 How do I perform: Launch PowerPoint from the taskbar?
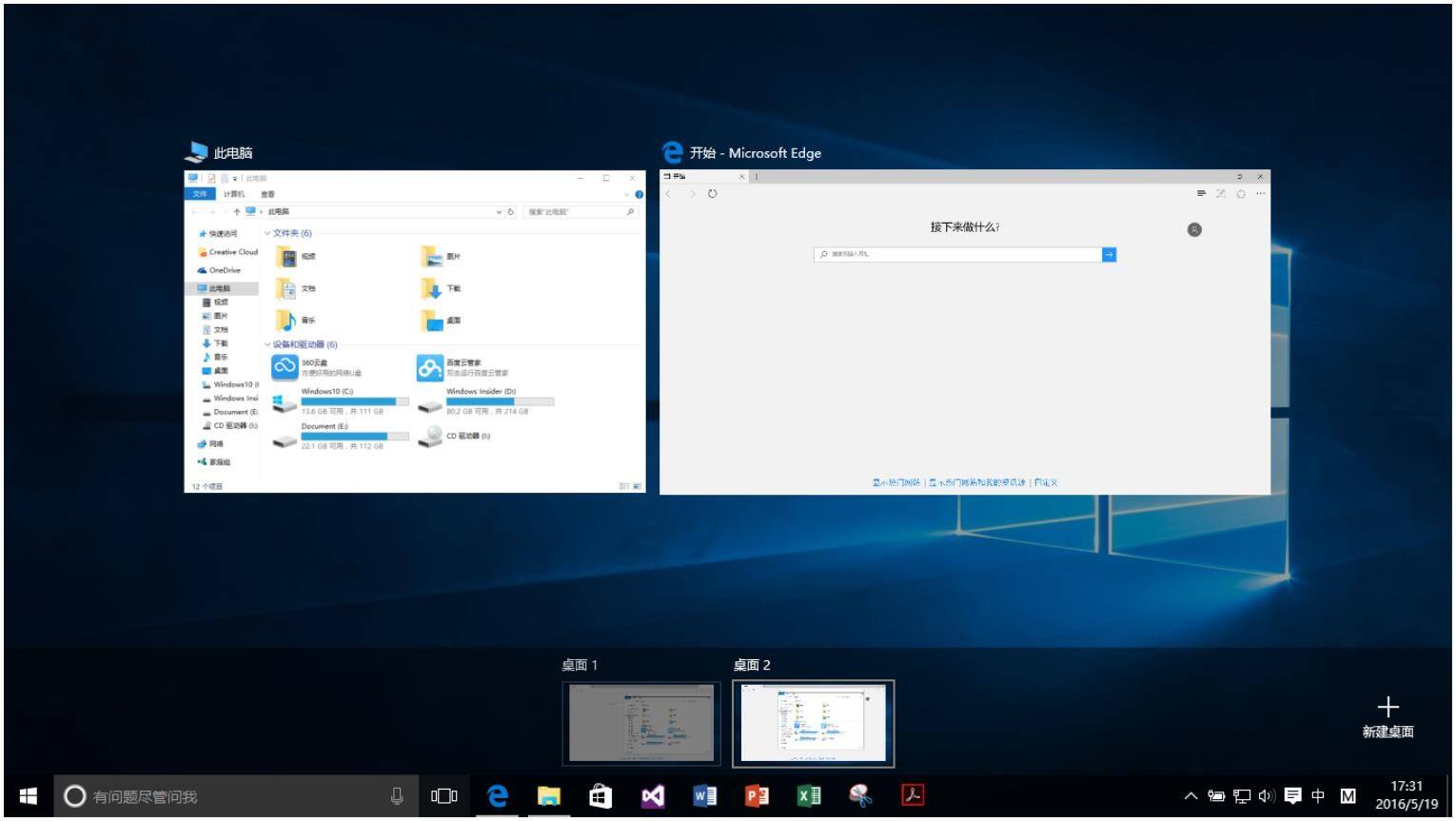tap(758, 795)
